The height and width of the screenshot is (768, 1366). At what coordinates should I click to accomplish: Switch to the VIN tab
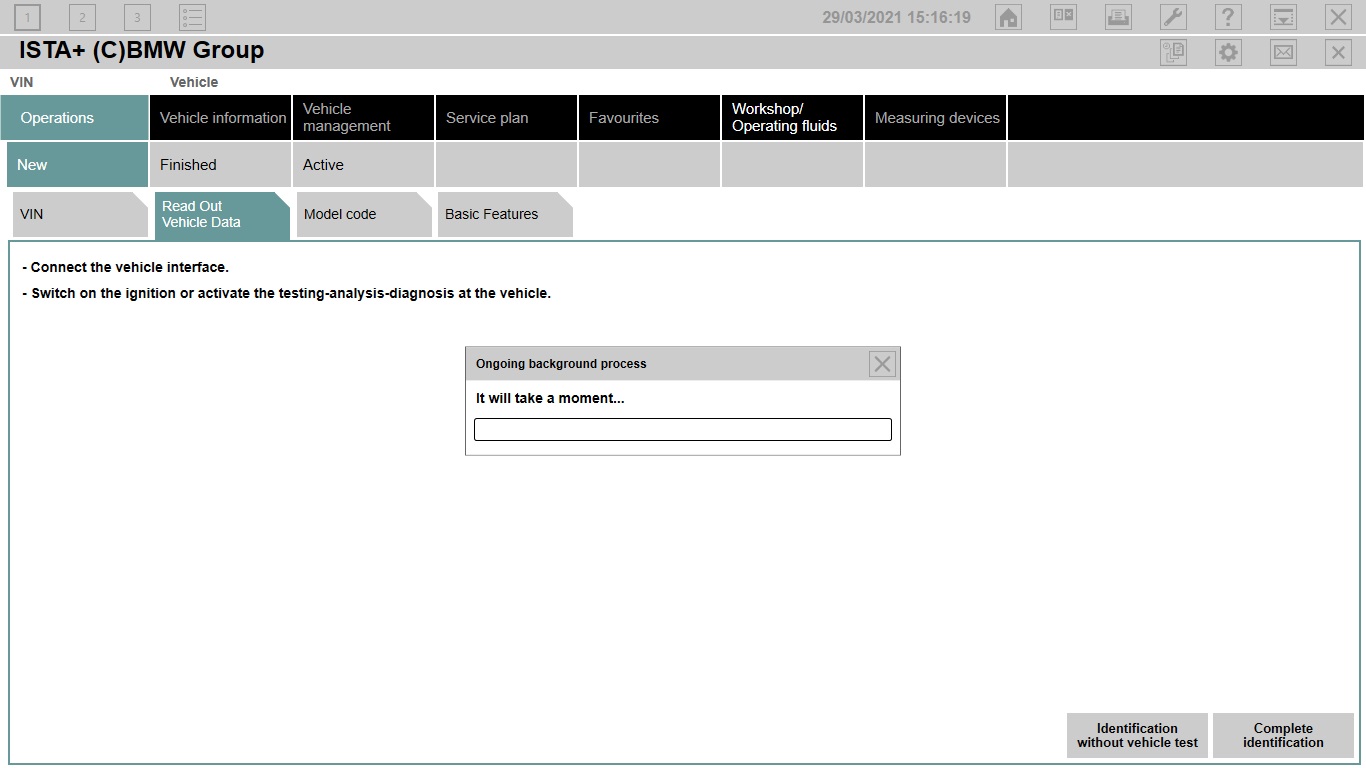(80, 214)
